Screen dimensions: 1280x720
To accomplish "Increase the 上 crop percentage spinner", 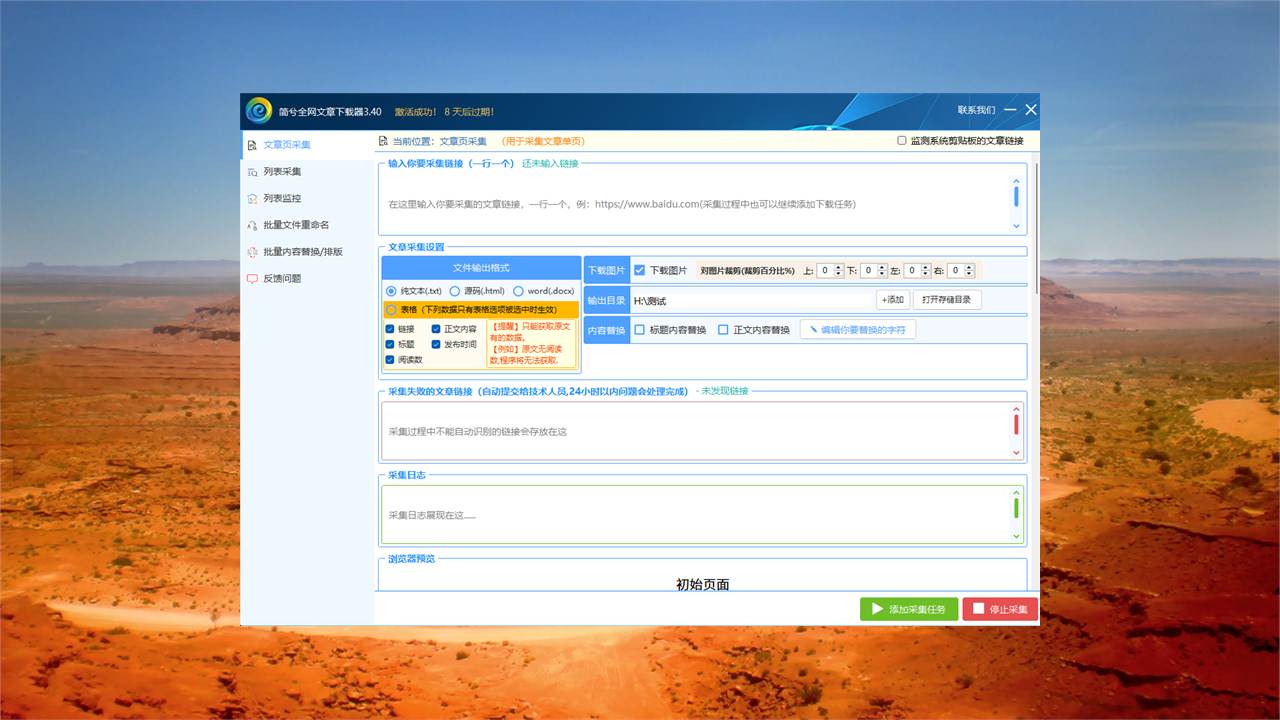I will 838,267.
